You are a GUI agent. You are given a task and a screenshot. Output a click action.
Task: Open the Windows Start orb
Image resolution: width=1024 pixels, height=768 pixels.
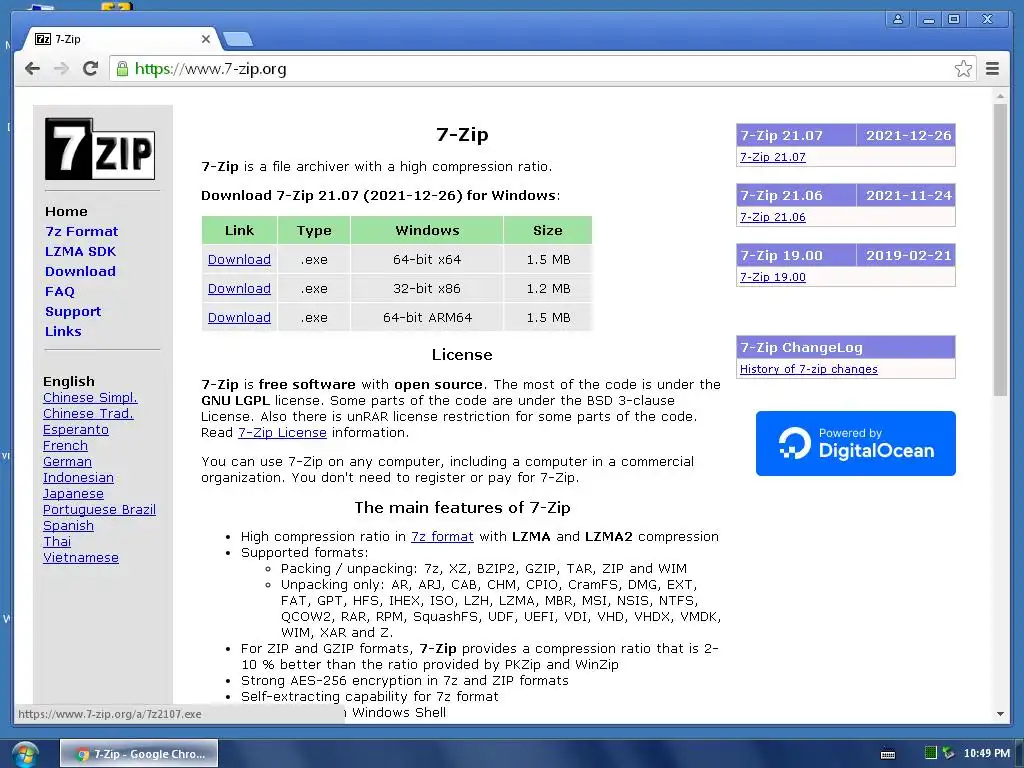tap(25, 754)
